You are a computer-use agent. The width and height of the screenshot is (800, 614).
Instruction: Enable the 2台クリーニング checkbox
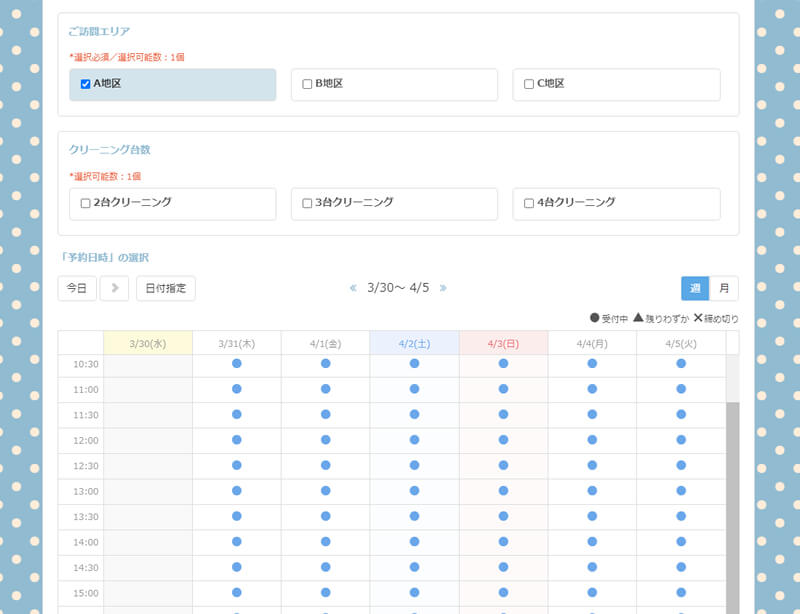86,203
